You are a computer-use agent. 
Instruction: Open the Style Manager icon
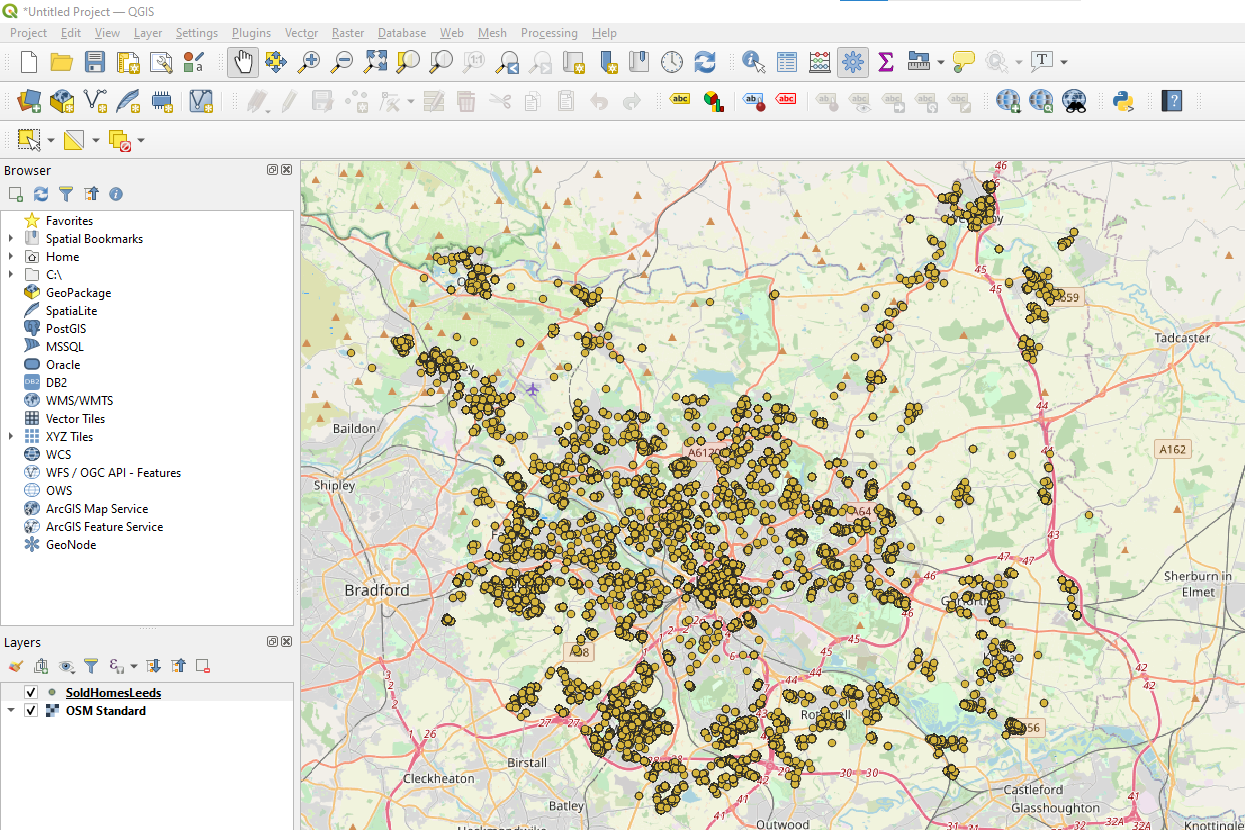click(x=194, y=62)
